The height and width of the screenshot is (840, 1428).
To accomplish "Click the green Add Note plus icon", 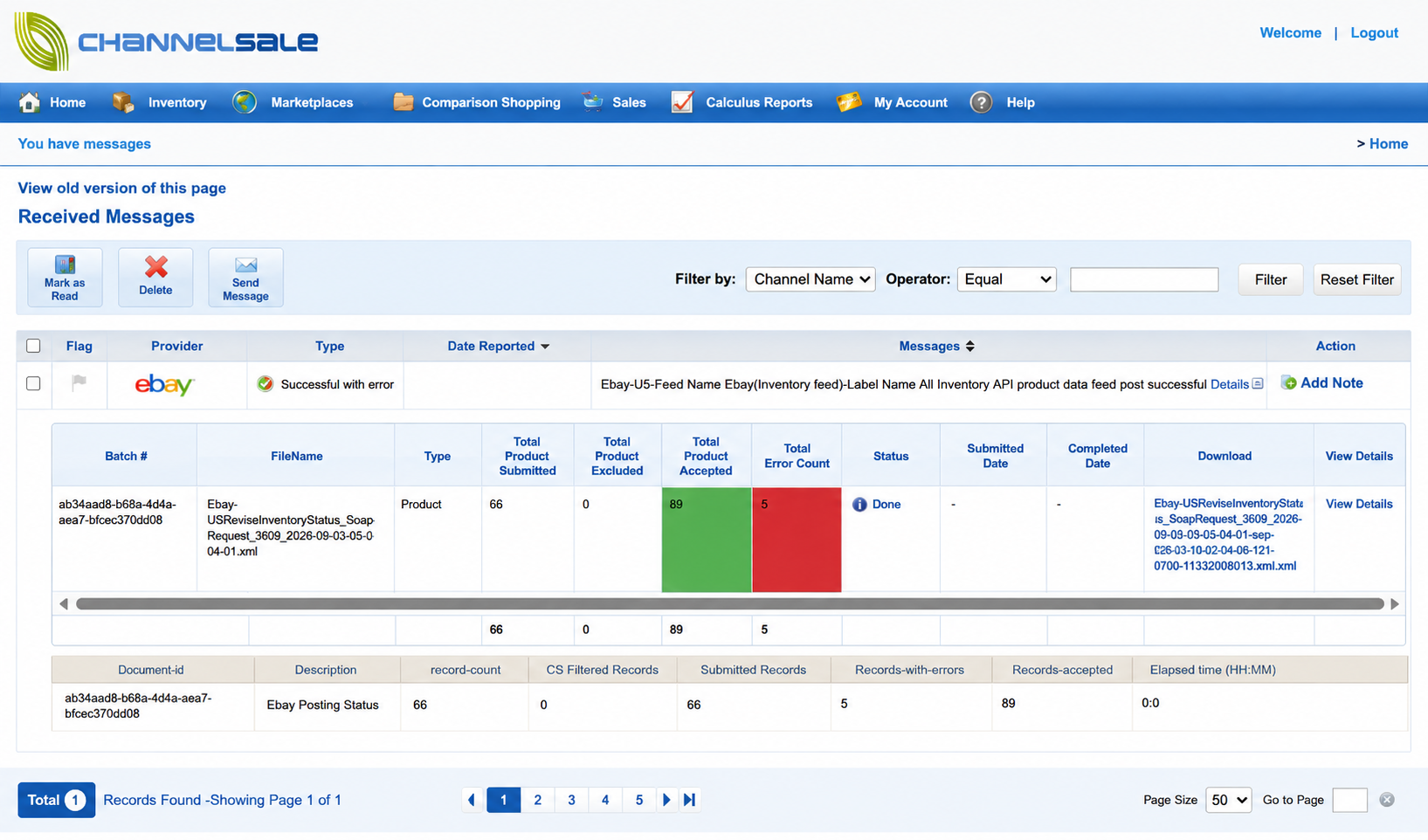I will [1288, 382].
